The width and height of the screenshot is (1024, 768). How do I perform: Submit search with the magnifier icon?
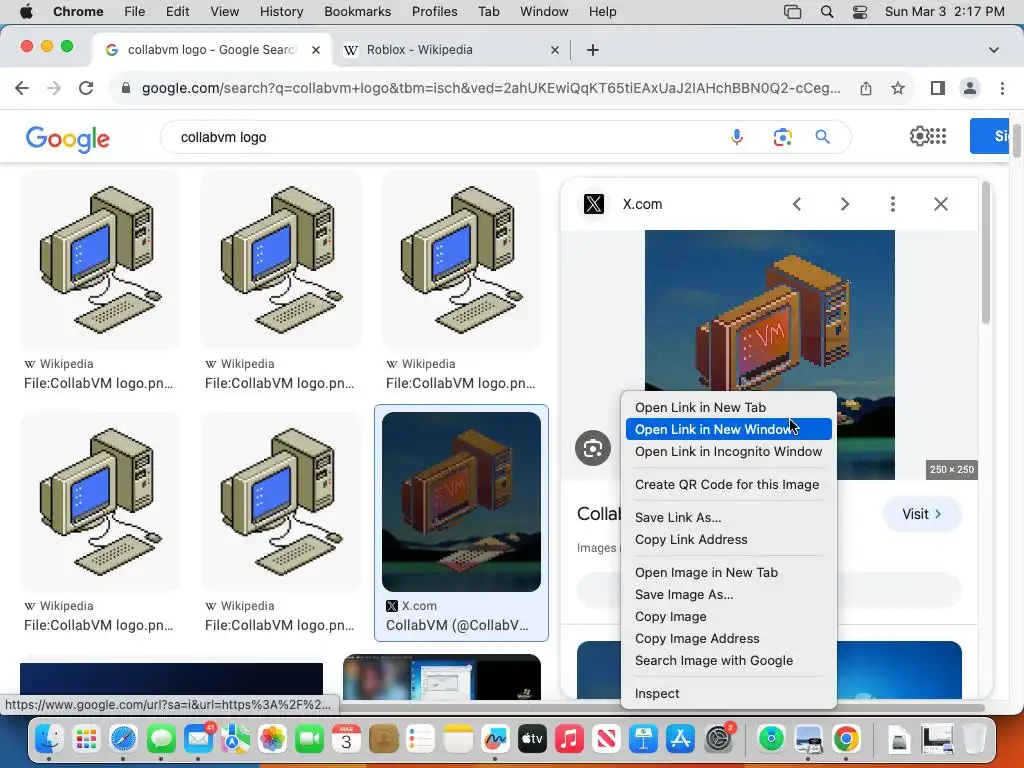[x=822, y=137]
